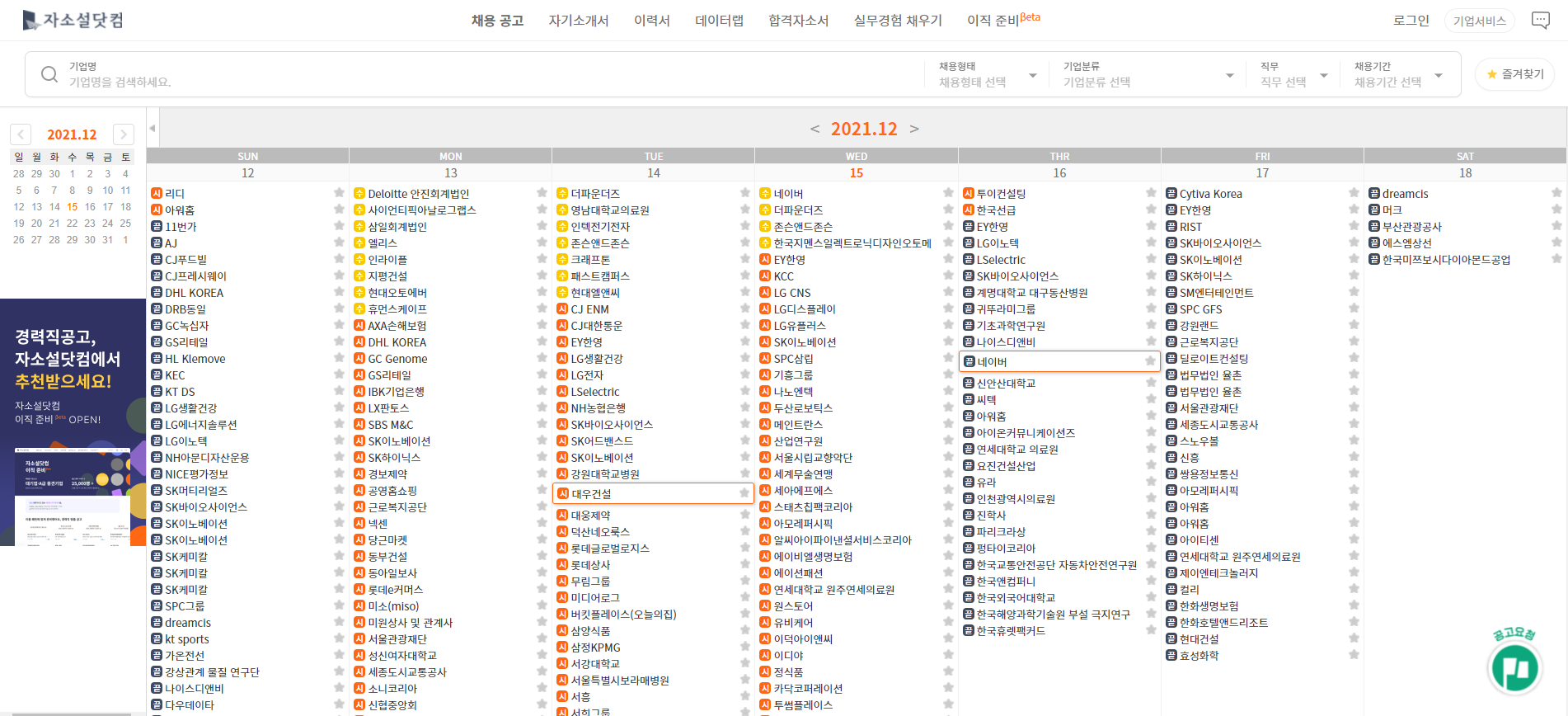
Task: Open the green floating chat widget
Action: pos(1514,667)
